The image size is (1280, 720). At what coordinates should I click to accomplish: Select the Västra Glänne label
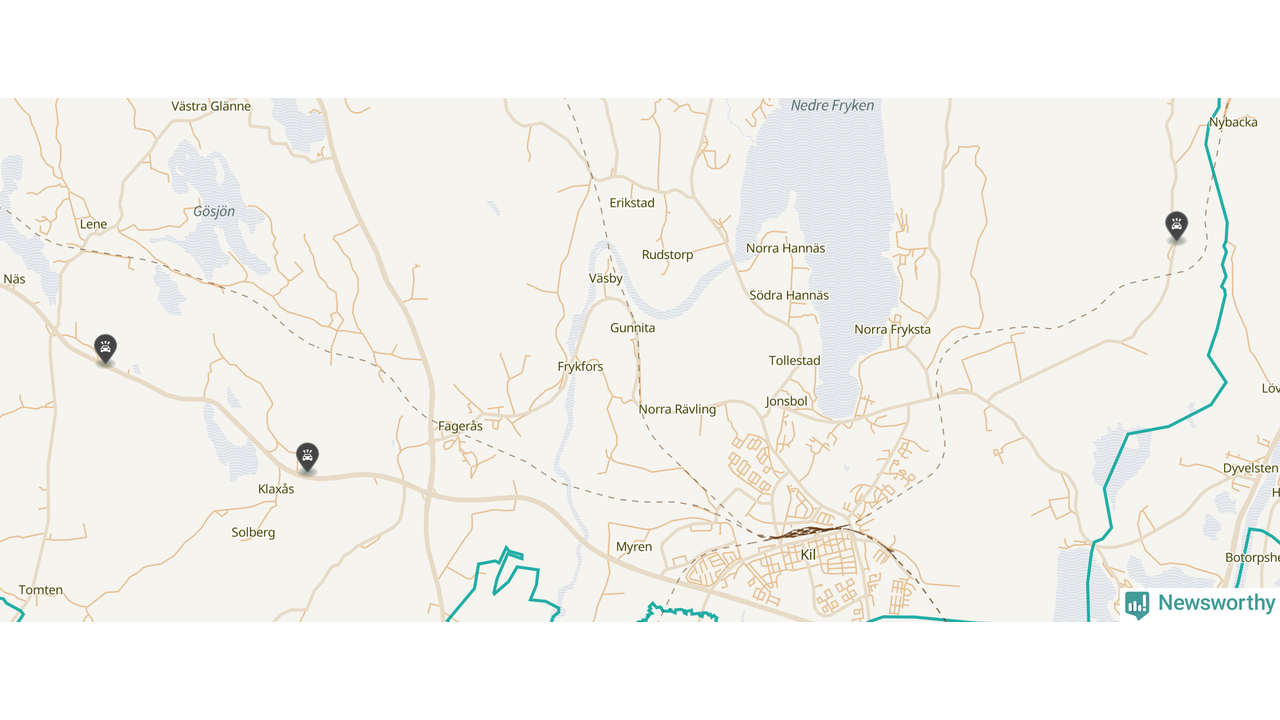[211, 106]
